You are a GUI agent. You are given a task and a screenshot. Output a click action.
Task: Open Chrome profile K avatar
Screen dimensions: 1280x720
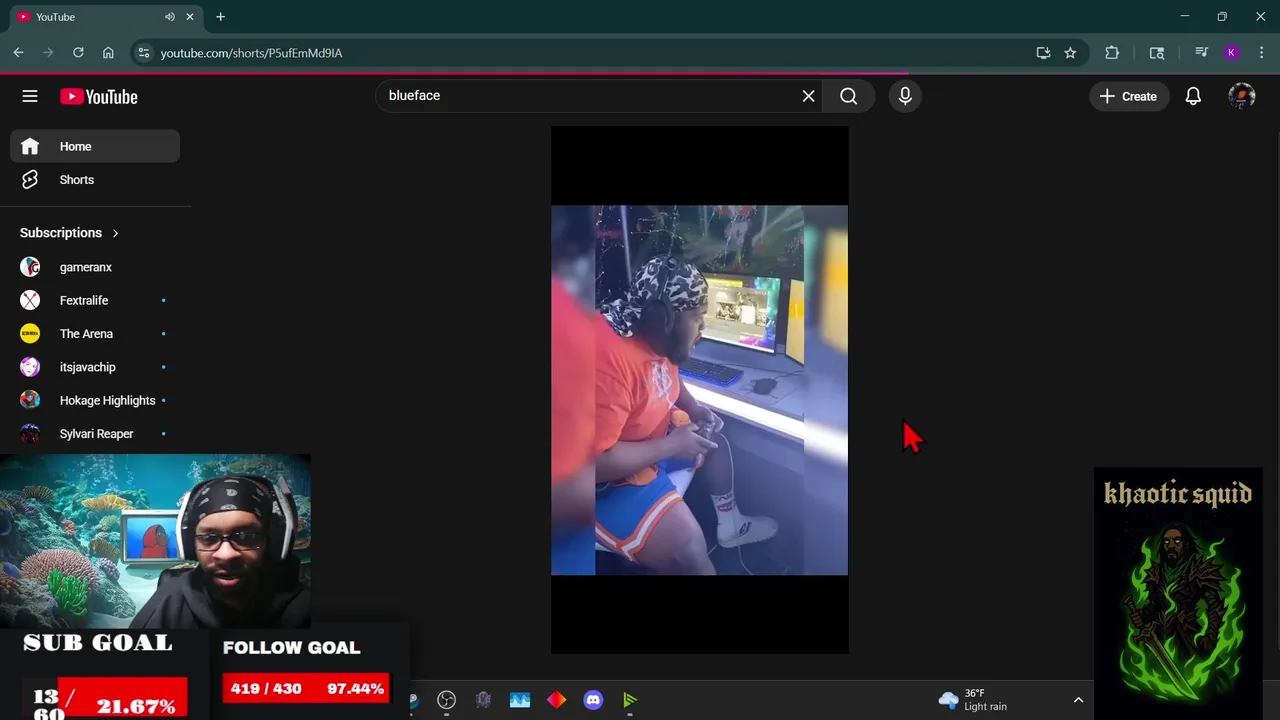point(1232,53)
